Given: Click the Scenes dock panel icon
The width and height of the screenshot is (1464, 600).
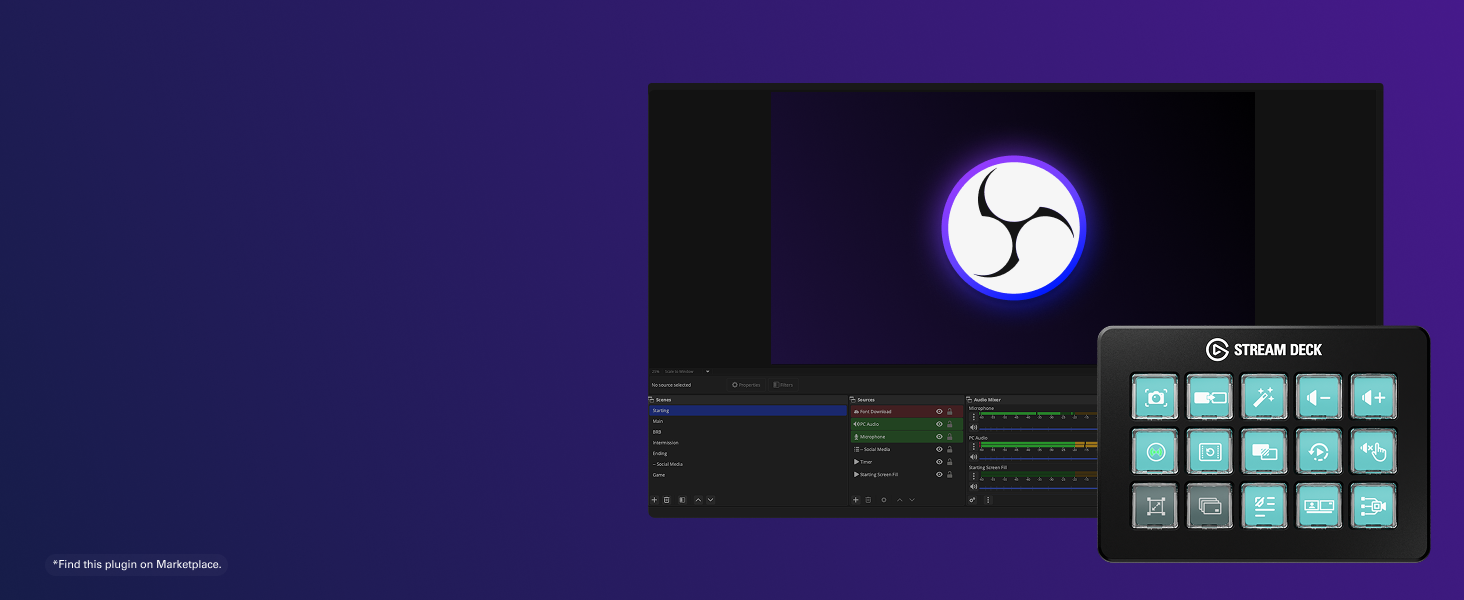Looking at the screenshot, I should coord(652,399).
